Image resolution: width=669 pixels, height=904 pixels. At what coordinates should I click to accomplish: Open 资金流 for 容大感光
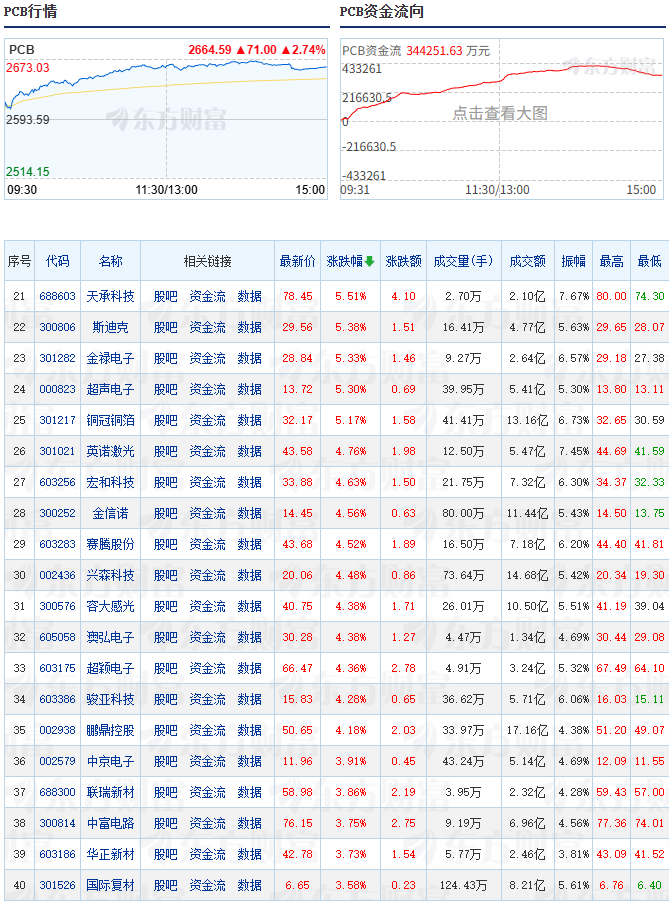208,607
